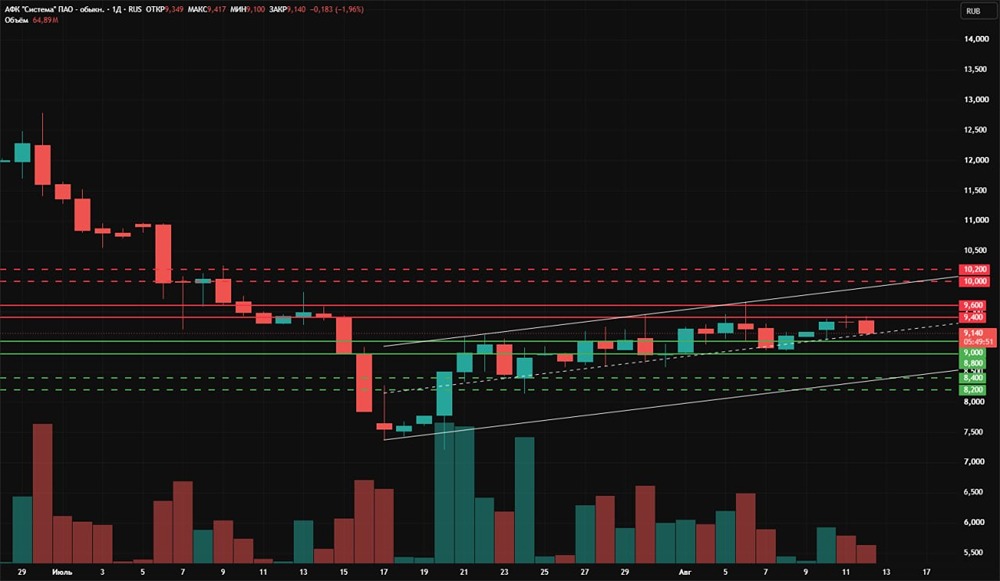The image size is (1000, 581).
Task: Click the Авг month label on time axis
Action: pyautogui.click(x=685, y=572)
